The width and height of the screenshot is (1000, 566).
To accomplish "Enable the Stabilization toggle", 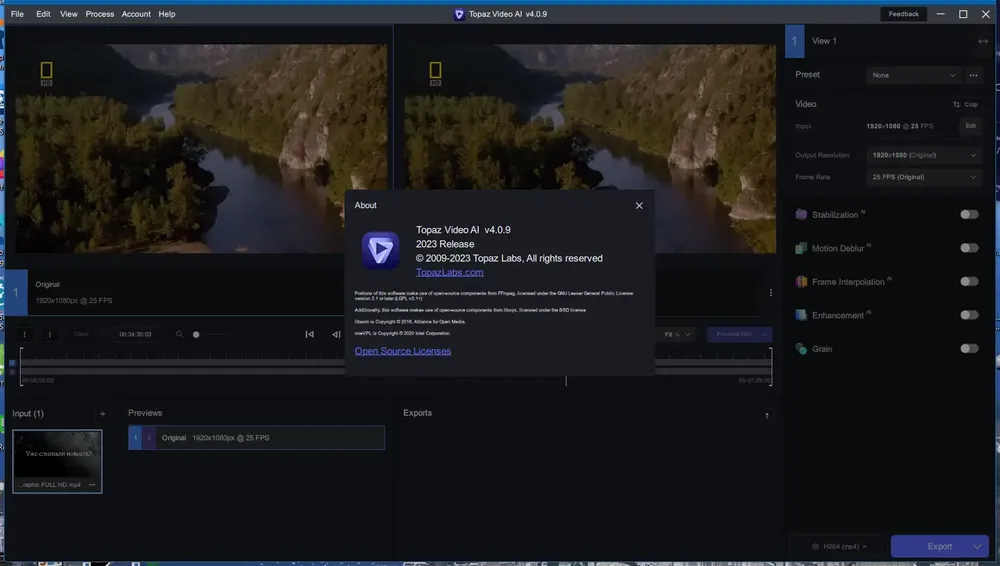I will coord(969,214).
